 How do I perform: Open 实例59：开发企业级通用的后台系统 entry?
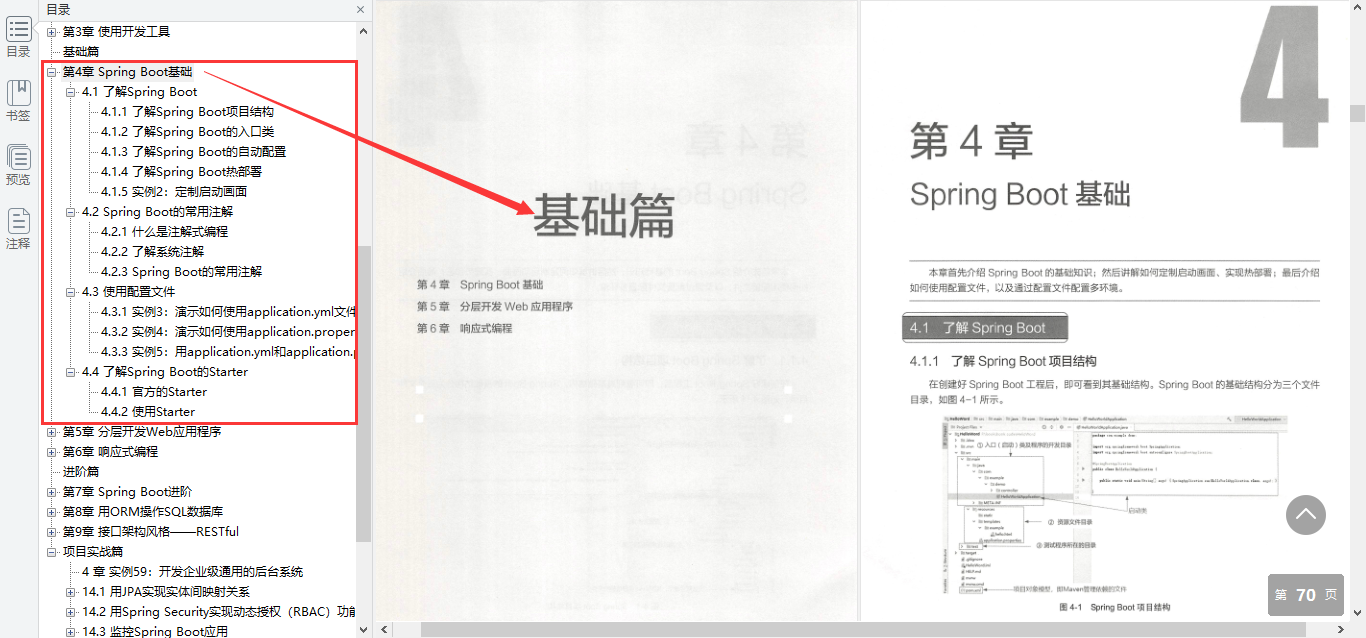coord(192,572)
